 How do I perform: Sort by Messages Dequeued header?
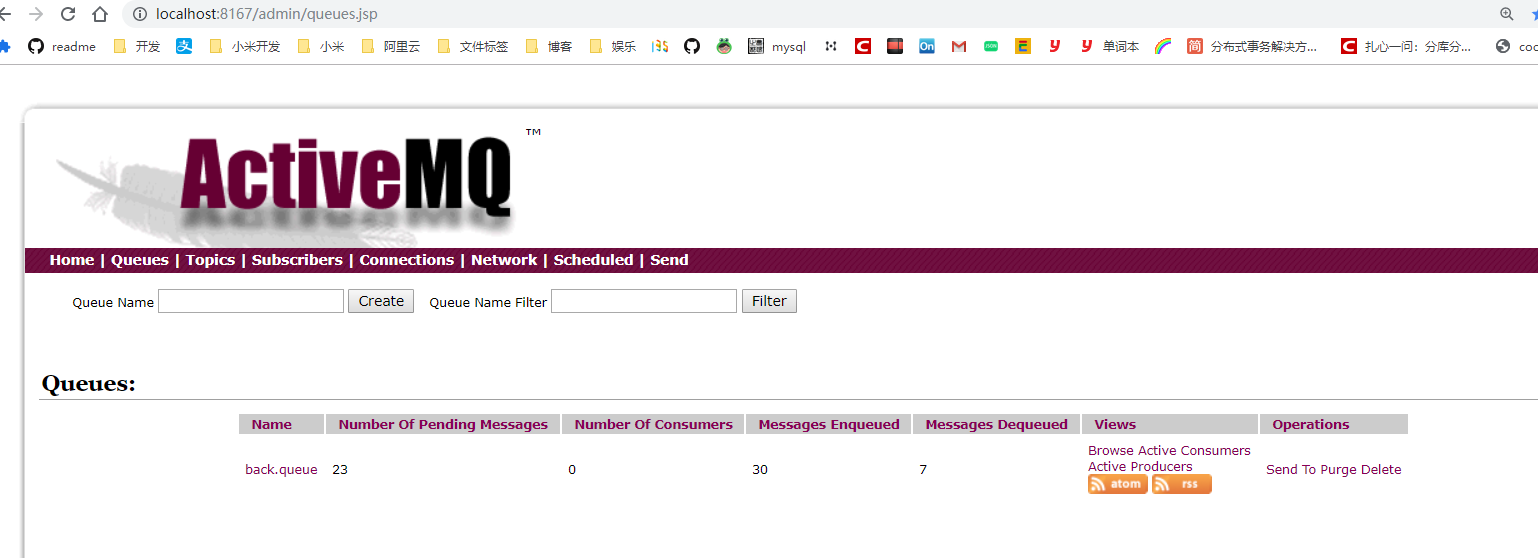click(997, 424)
